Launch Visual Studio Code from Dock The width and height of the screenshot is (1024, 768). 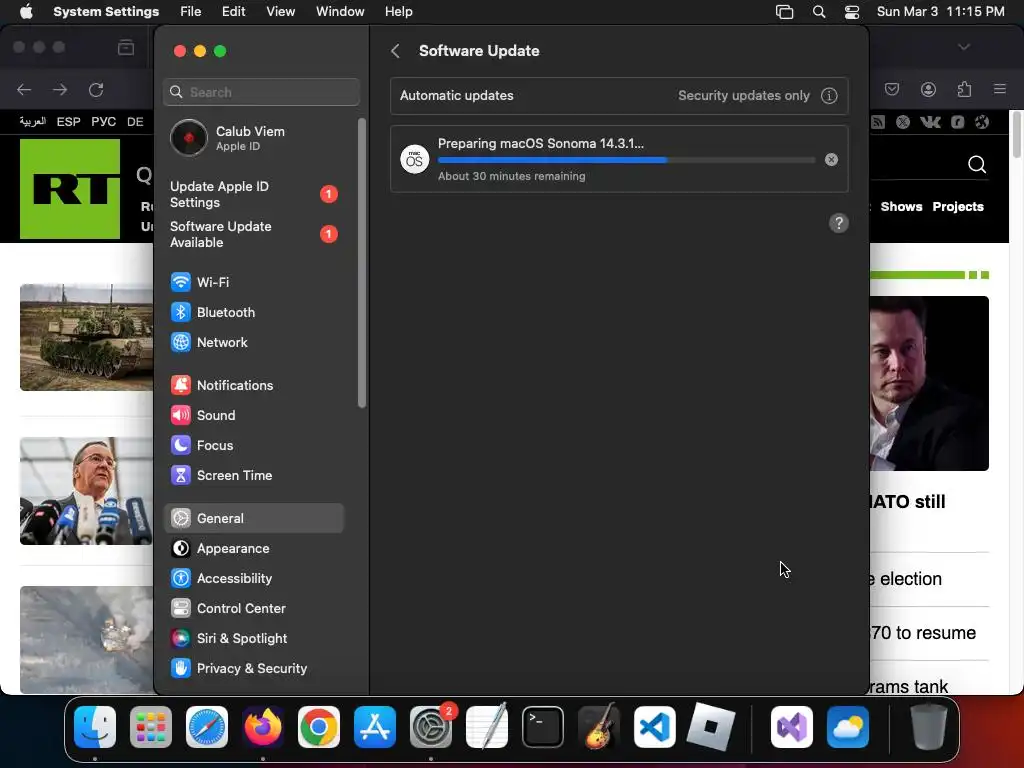654,727
